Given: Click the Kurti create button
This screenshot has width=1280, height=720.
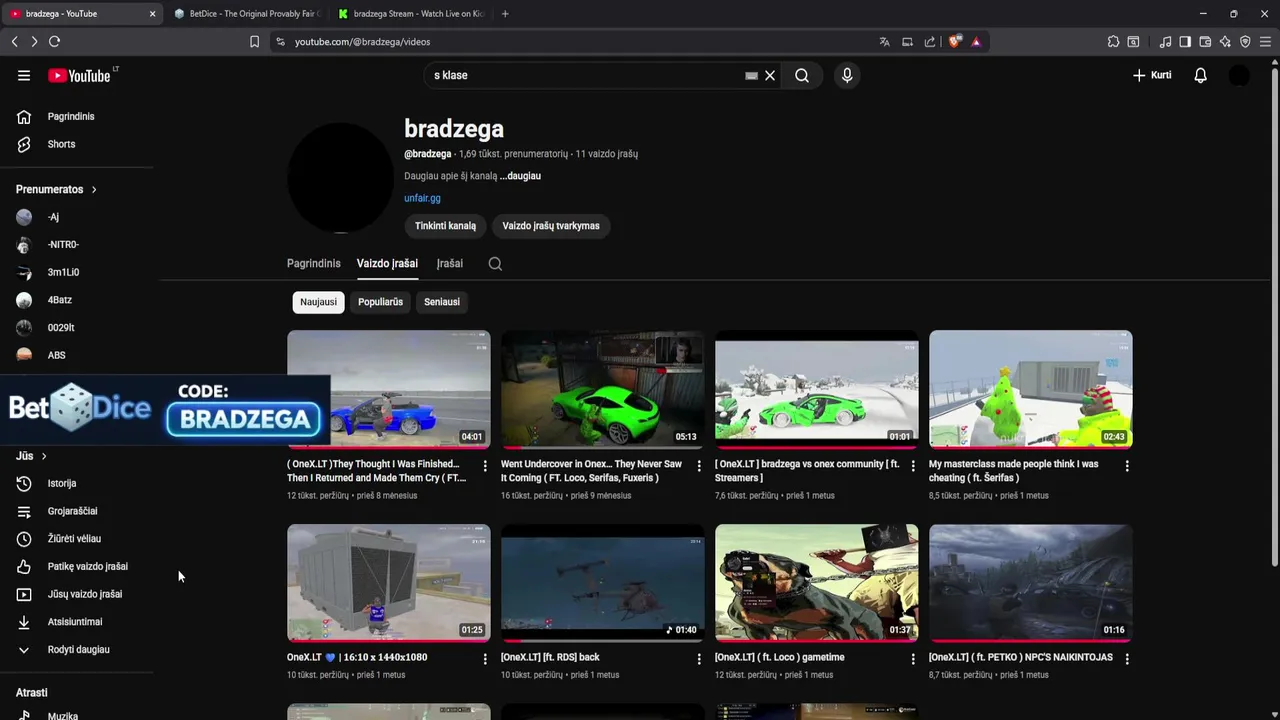Looking at the screenshot, I should [x=1152, y=75].
